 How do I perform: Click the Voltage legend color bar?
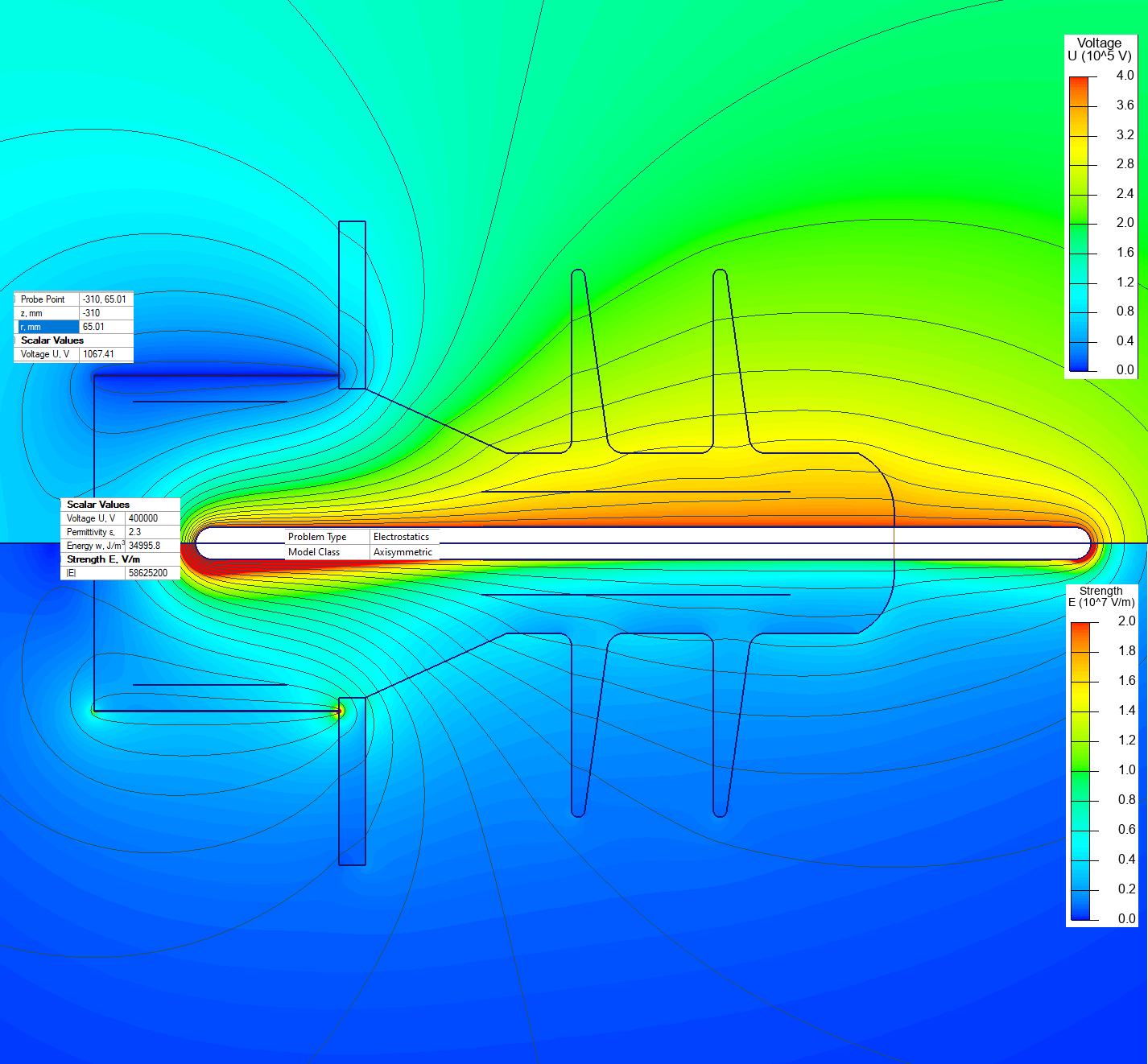[x=1079, y=224]
